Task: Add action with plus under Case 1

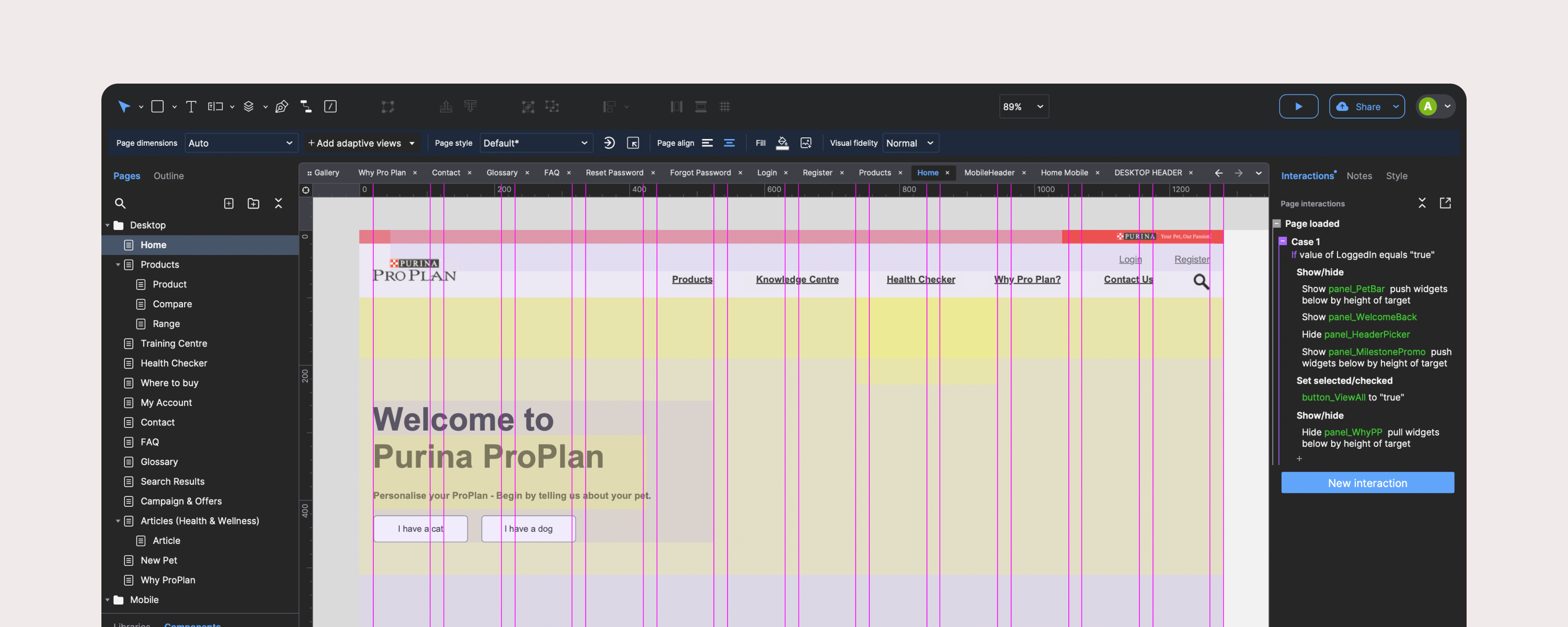Action: point(1299,459)
